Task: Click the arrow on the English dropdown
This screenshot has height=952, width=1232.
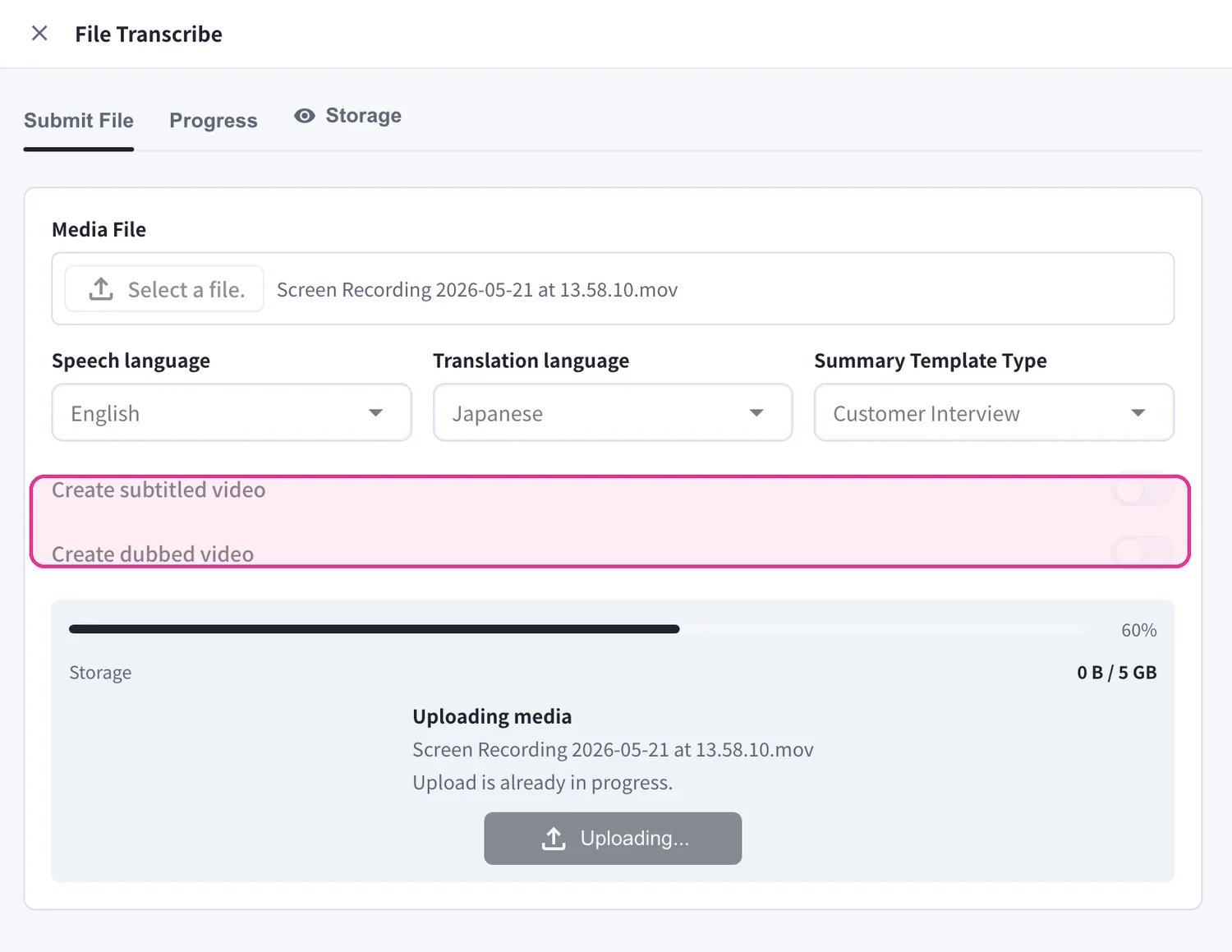Action: (x=376, y=413)
